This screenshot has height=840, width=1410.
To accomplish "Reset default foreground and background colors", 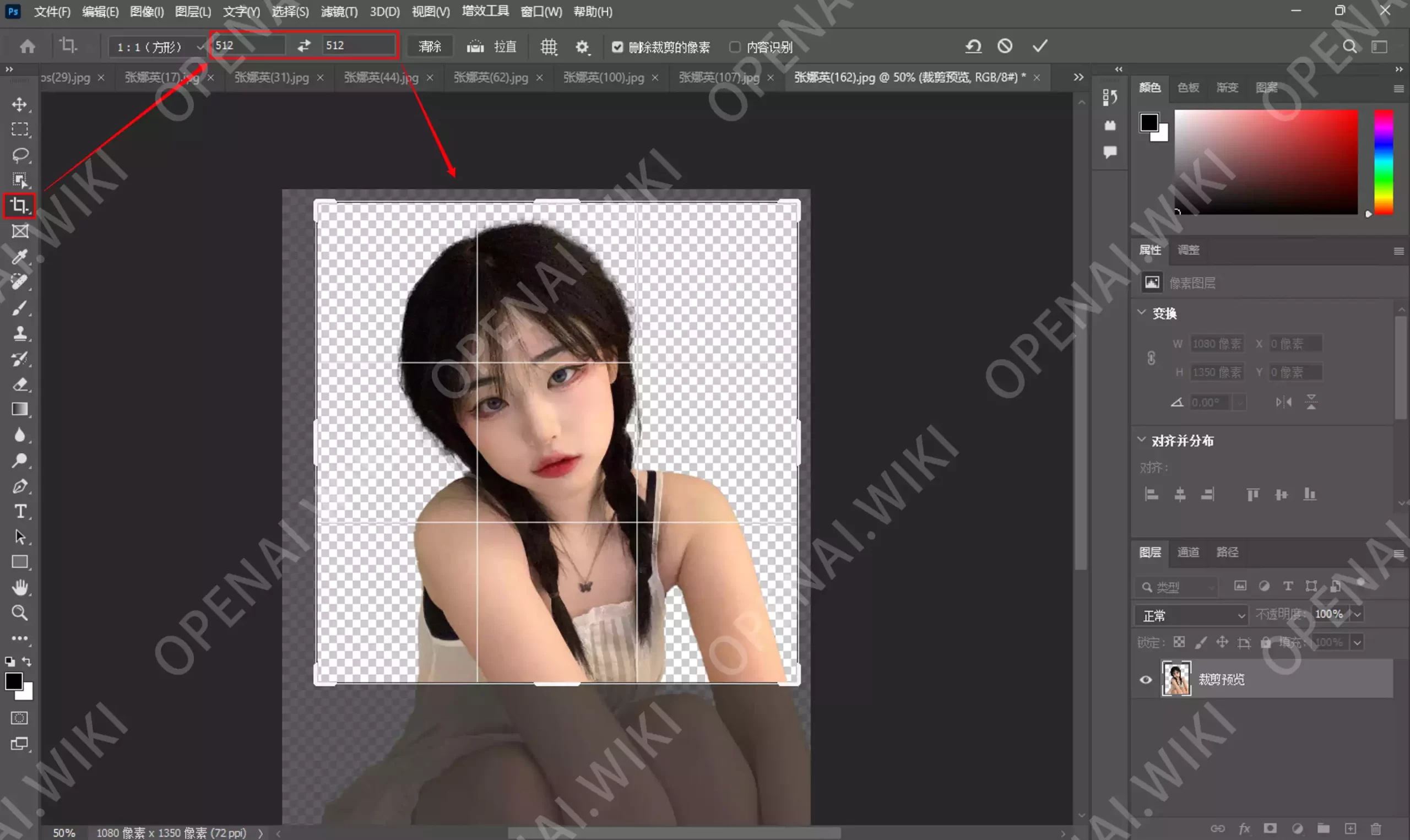I will click(9, 661).
